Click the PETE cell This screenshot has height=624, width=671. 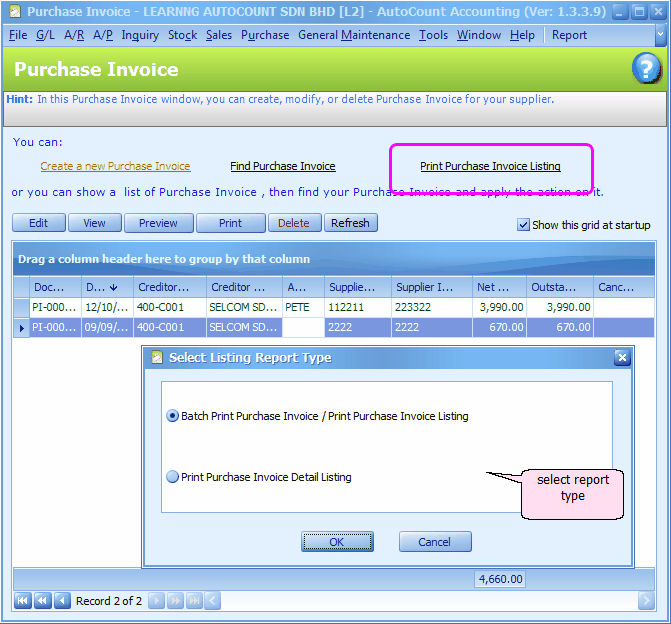click(303, 307)
